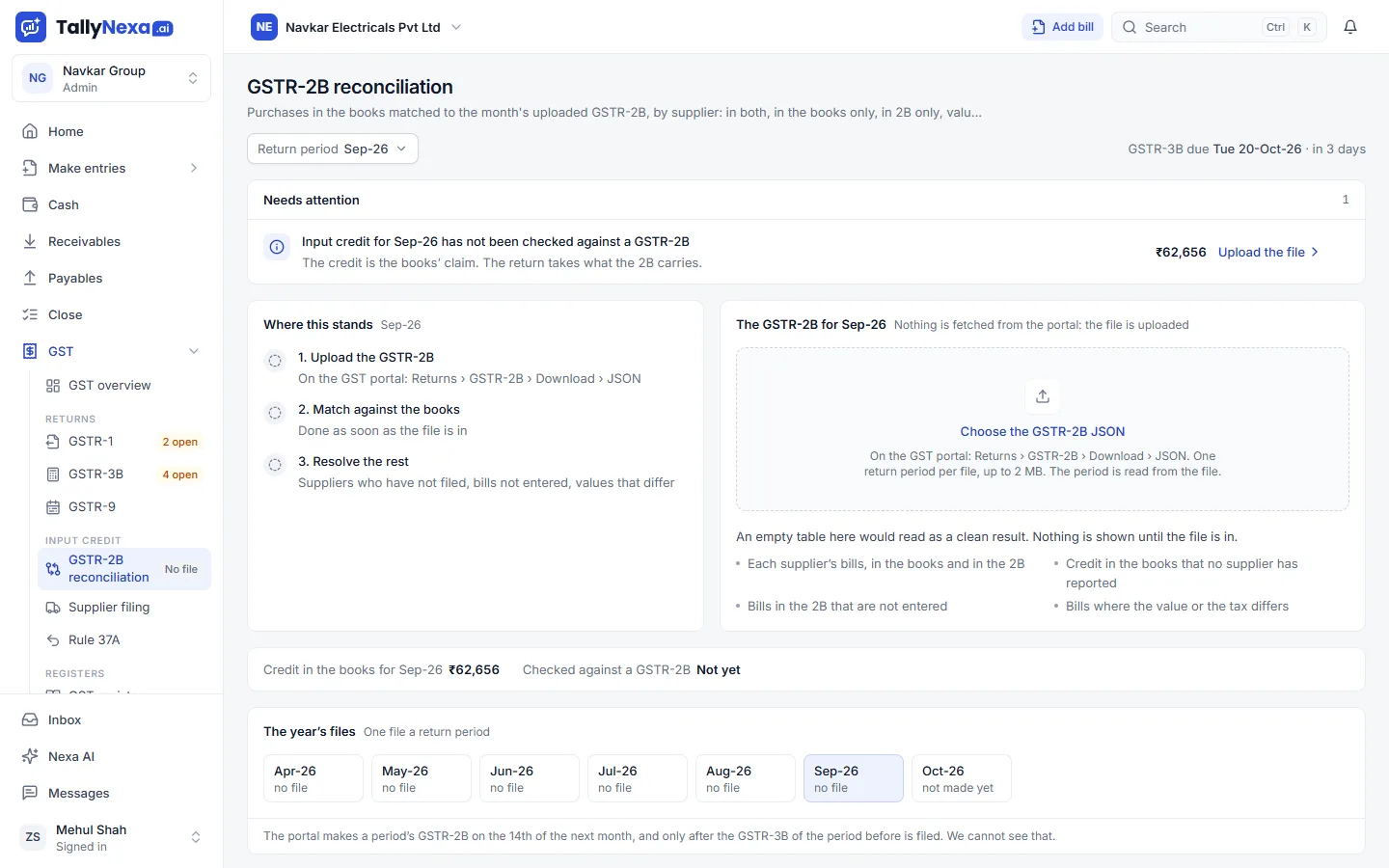Collapse the GST section
1389x868 pixels.
coord(112,351)
